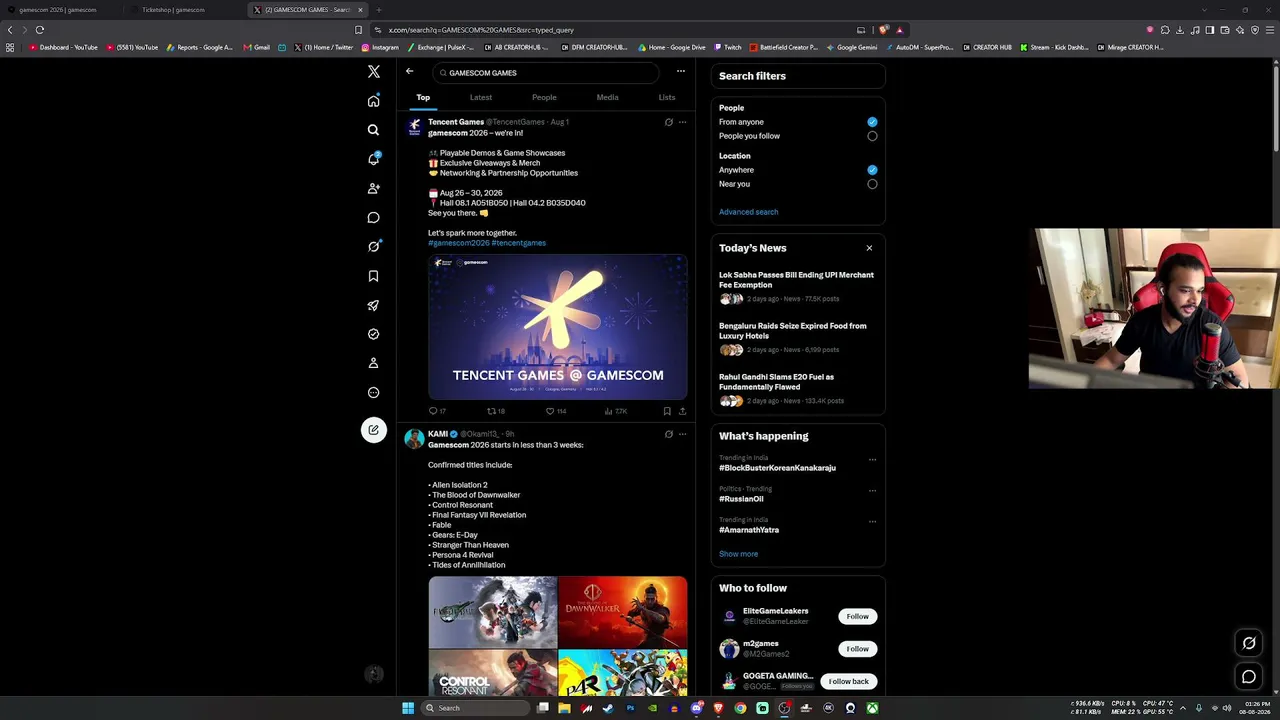Open the floating Grok button at bottom right
Viewport: 1280px width, 720px height.
point(1249,643)
